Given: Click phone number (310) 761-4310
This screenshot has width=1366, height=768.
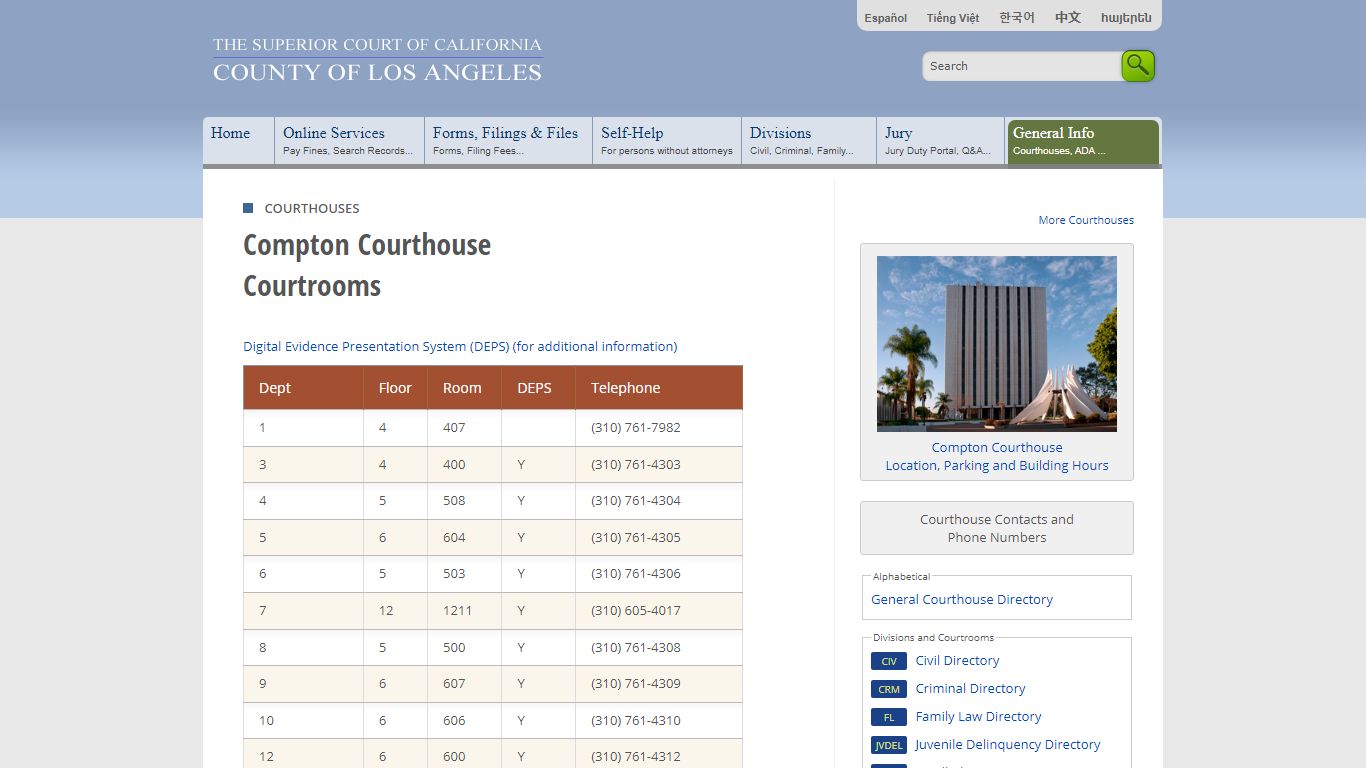Looking at the screenshot, I should (636, 721).
